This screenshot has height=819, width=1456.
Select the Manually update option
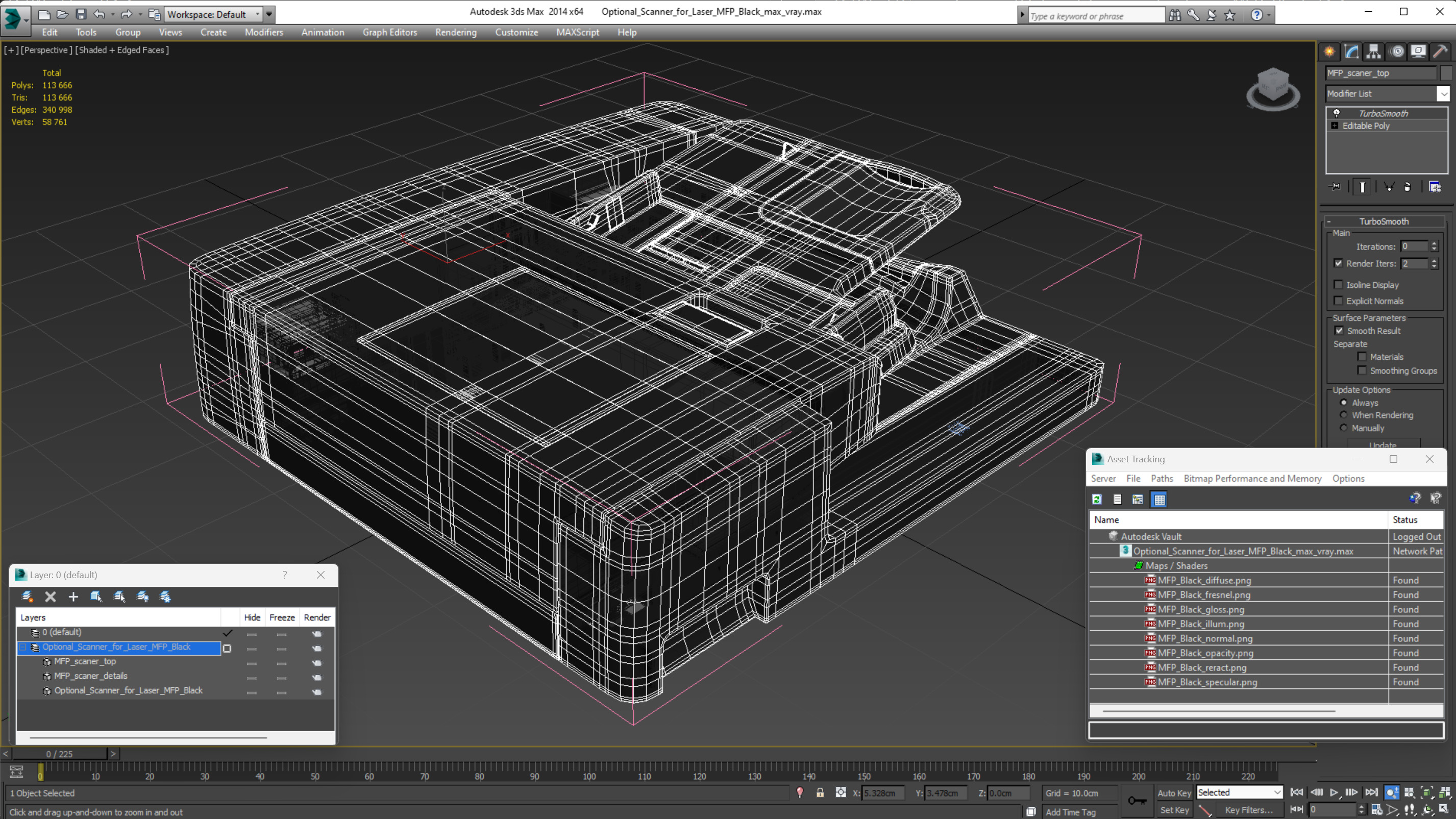[1344, 427]
